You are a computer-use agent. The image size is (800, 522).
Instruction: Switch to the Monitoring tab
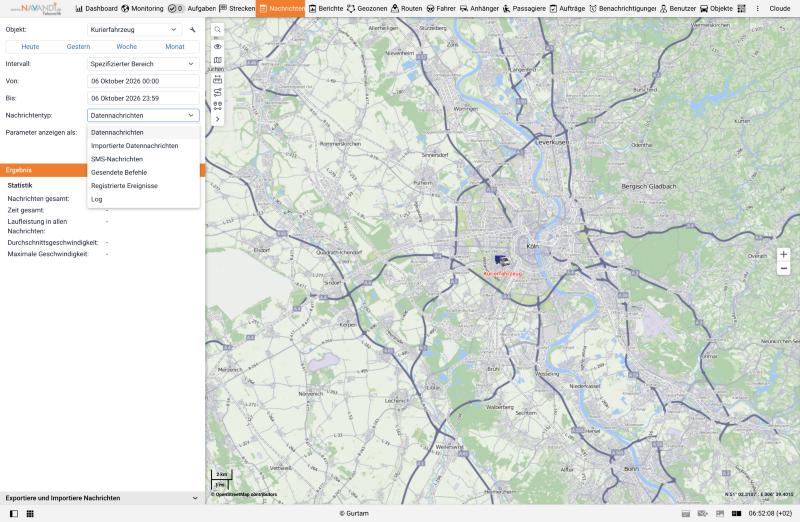[142, 9]
